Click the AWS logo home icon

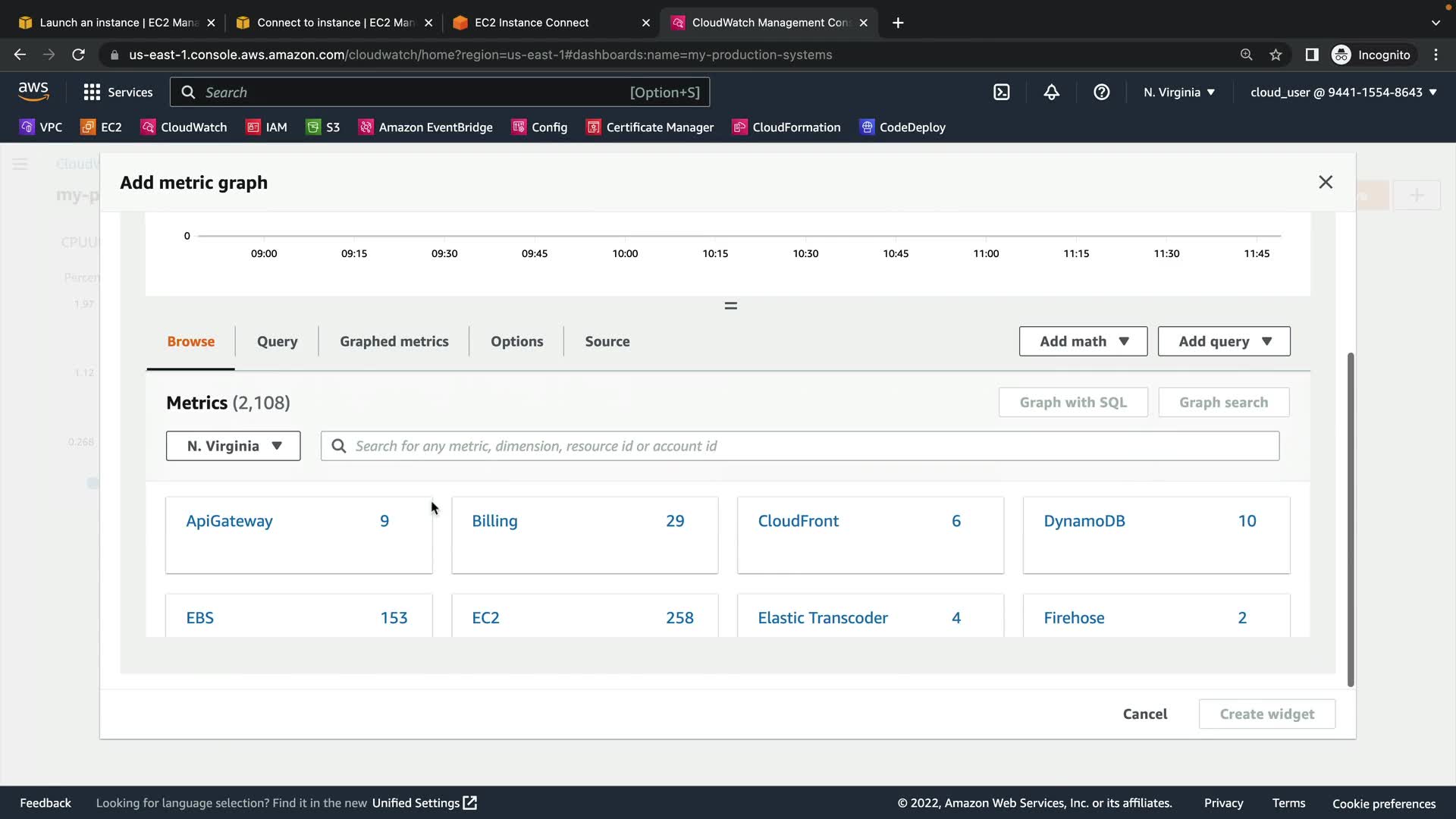(33, 91)
